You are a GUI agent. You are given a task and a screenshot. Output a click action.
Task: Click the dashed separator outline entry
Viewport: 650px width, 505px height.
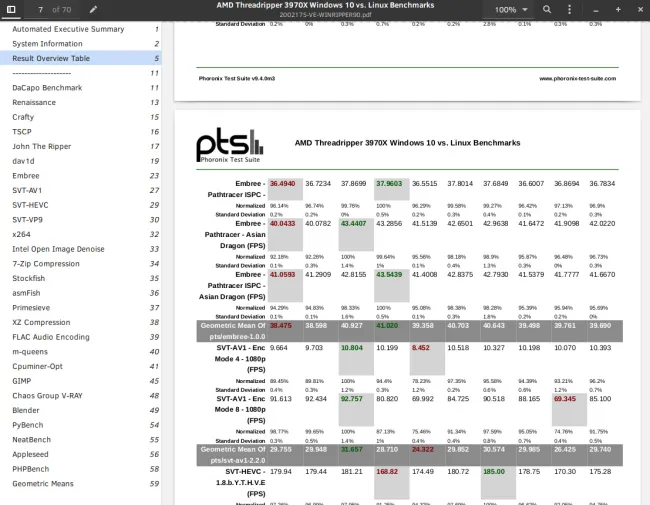(x=80, y=73)
